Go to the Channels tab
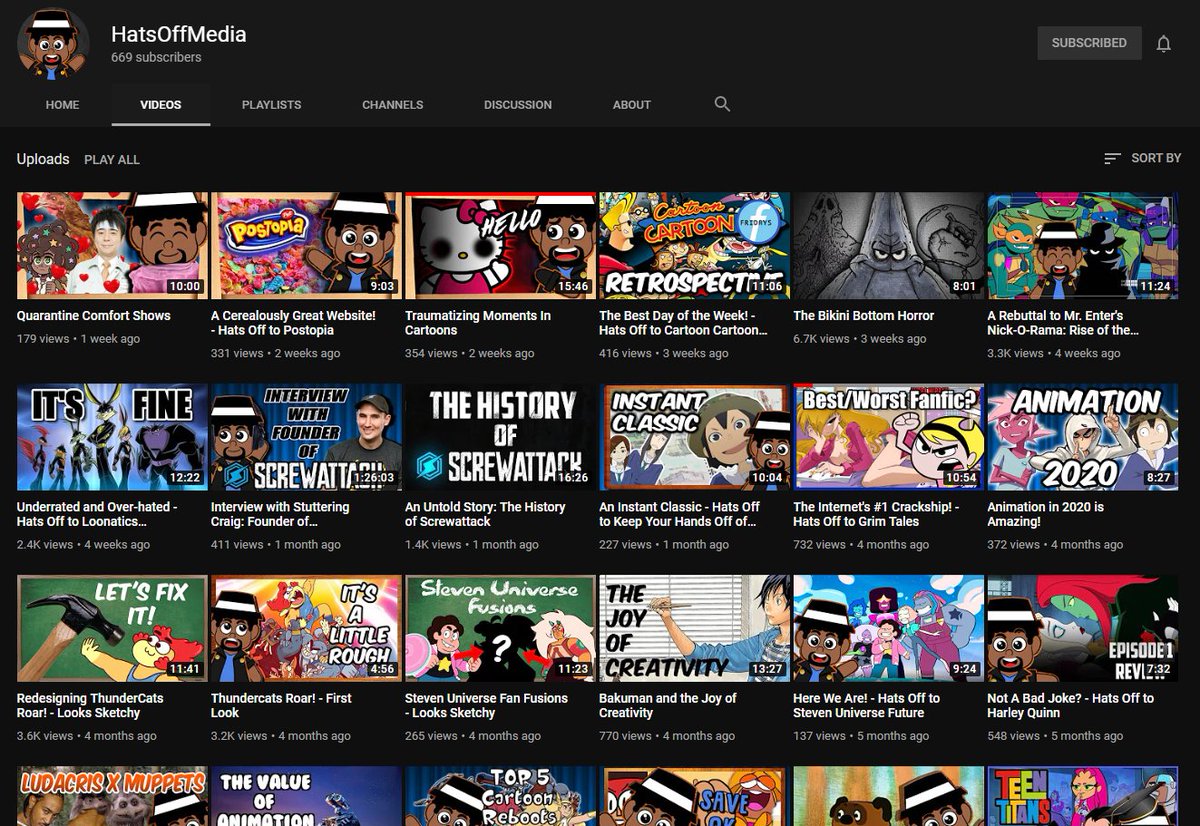 tap(392, 105)
